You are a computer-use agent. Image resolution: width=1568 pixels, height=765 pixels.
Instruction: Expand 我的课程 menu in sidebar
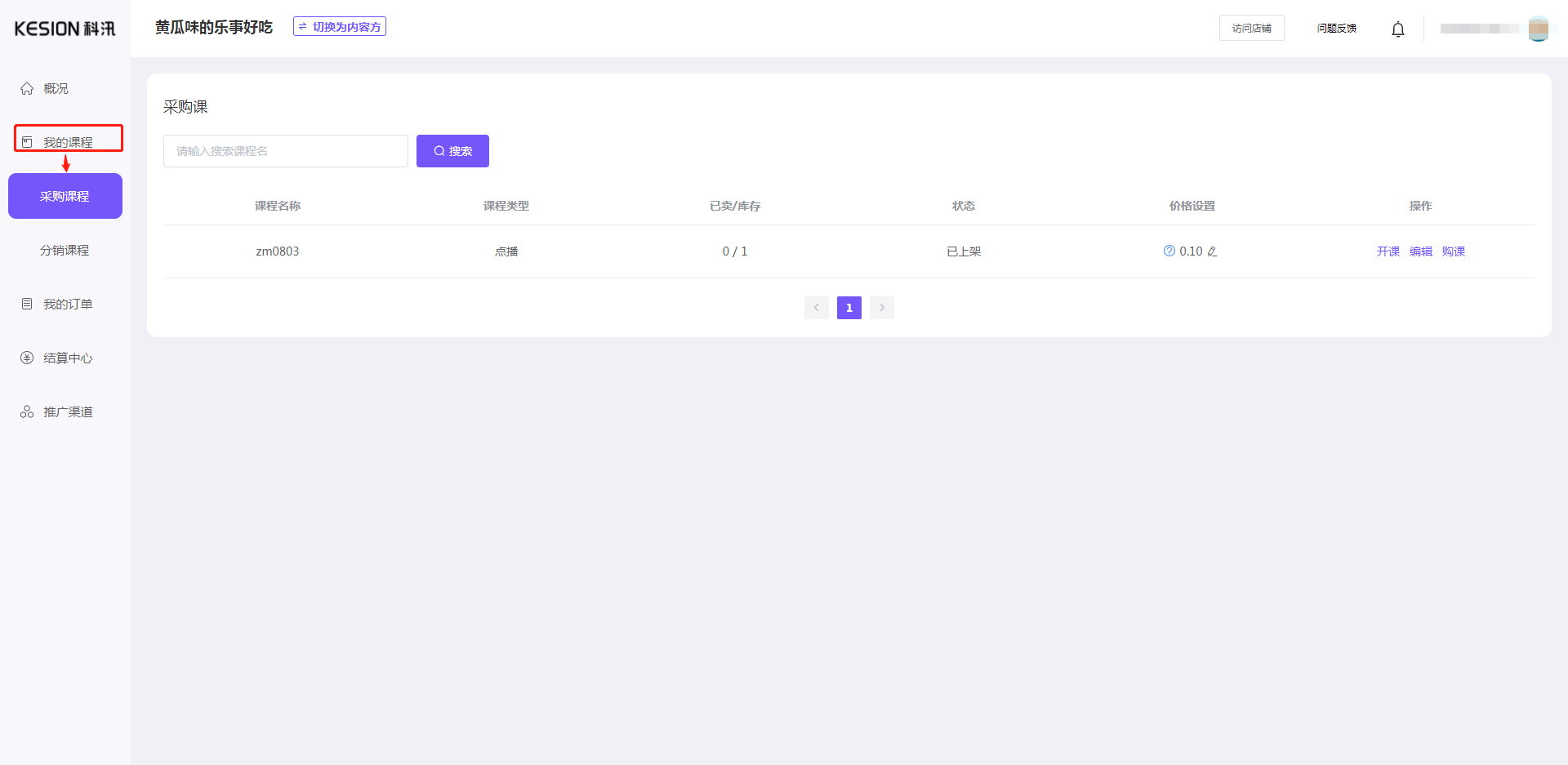pyautogui.click(x=68, y=142)
